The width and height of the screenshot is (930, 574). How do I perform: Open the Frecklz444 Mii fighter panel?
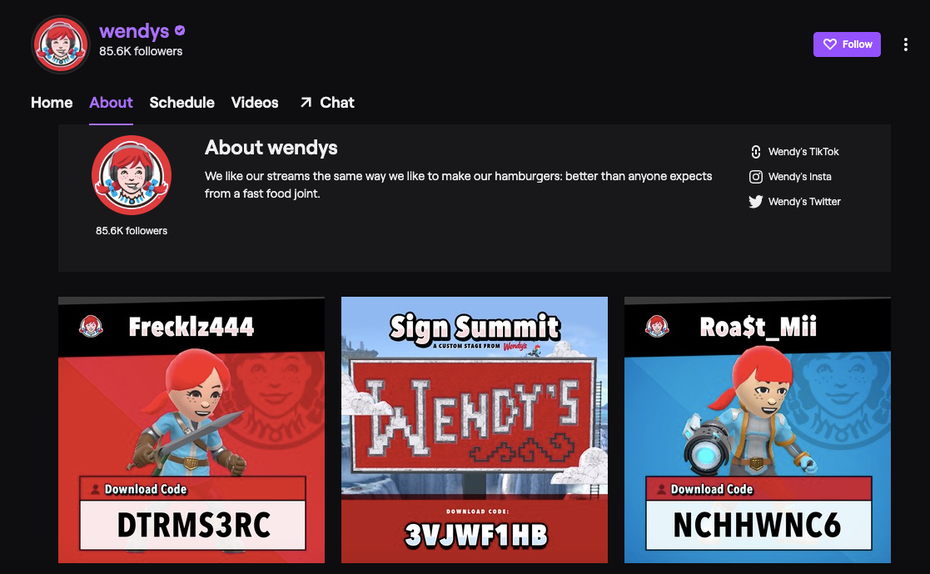192,430
